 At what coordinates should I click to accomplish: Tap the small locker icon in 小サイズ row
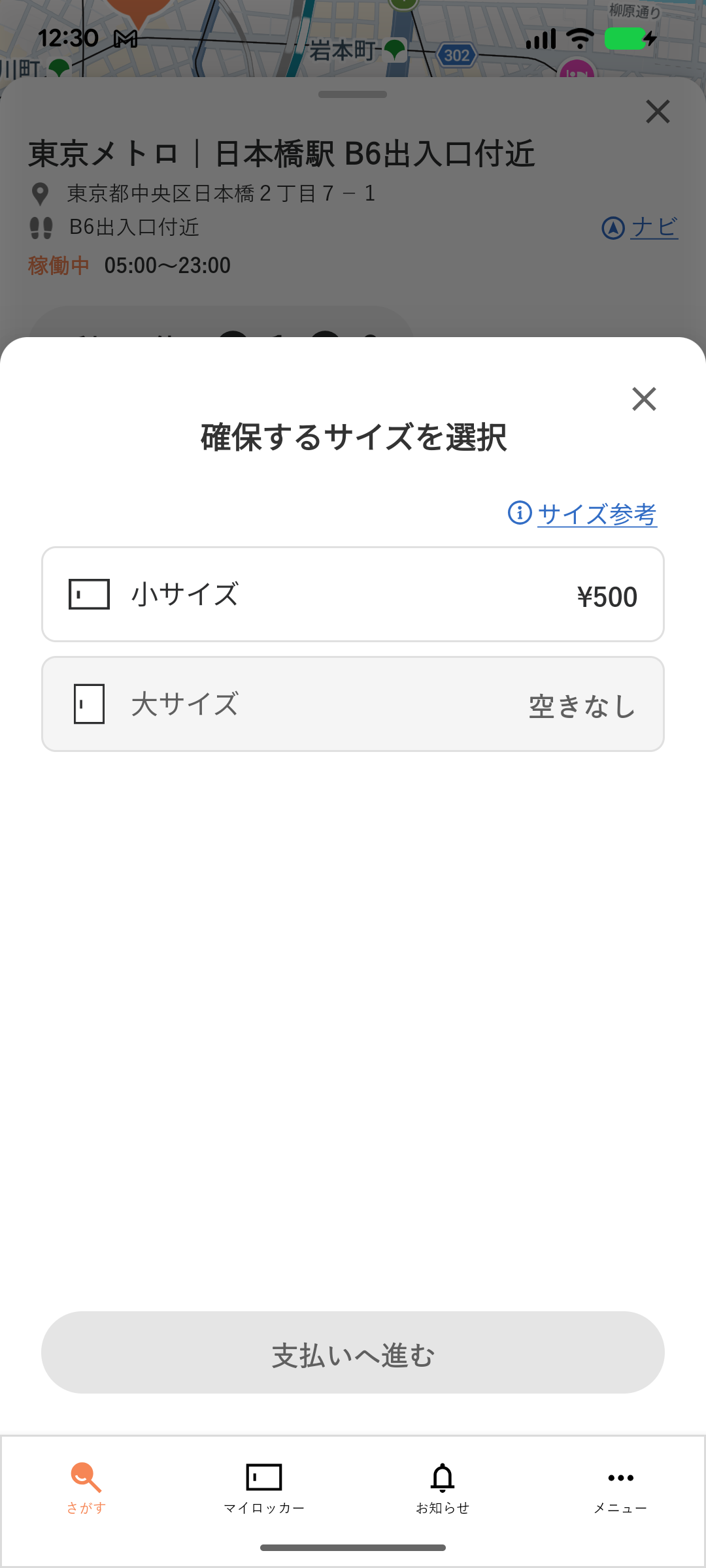coord(89,595)
